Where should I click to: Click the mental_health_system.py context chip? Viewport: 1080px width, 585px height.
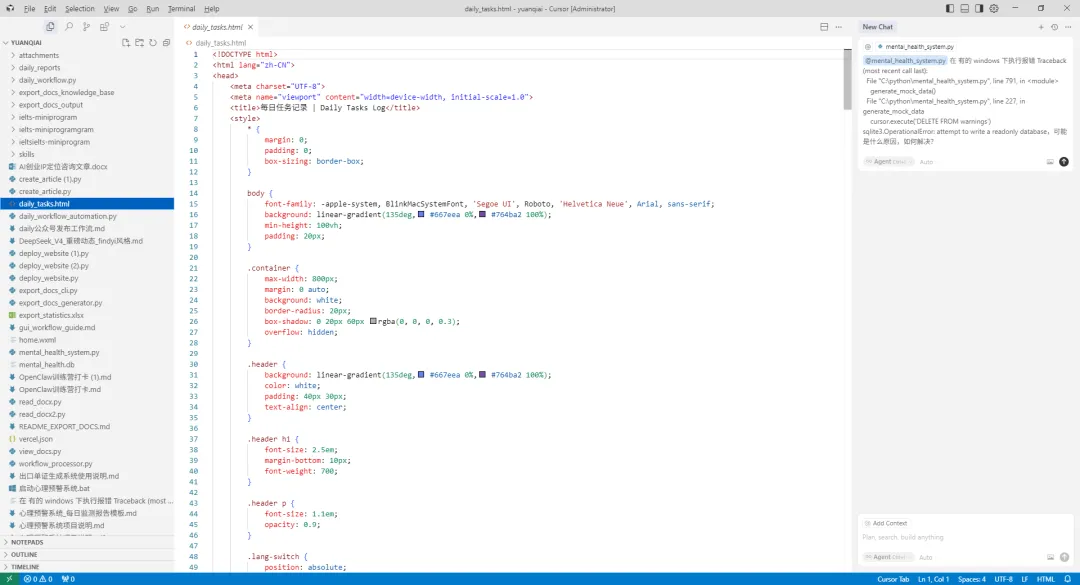coord(915,46)
